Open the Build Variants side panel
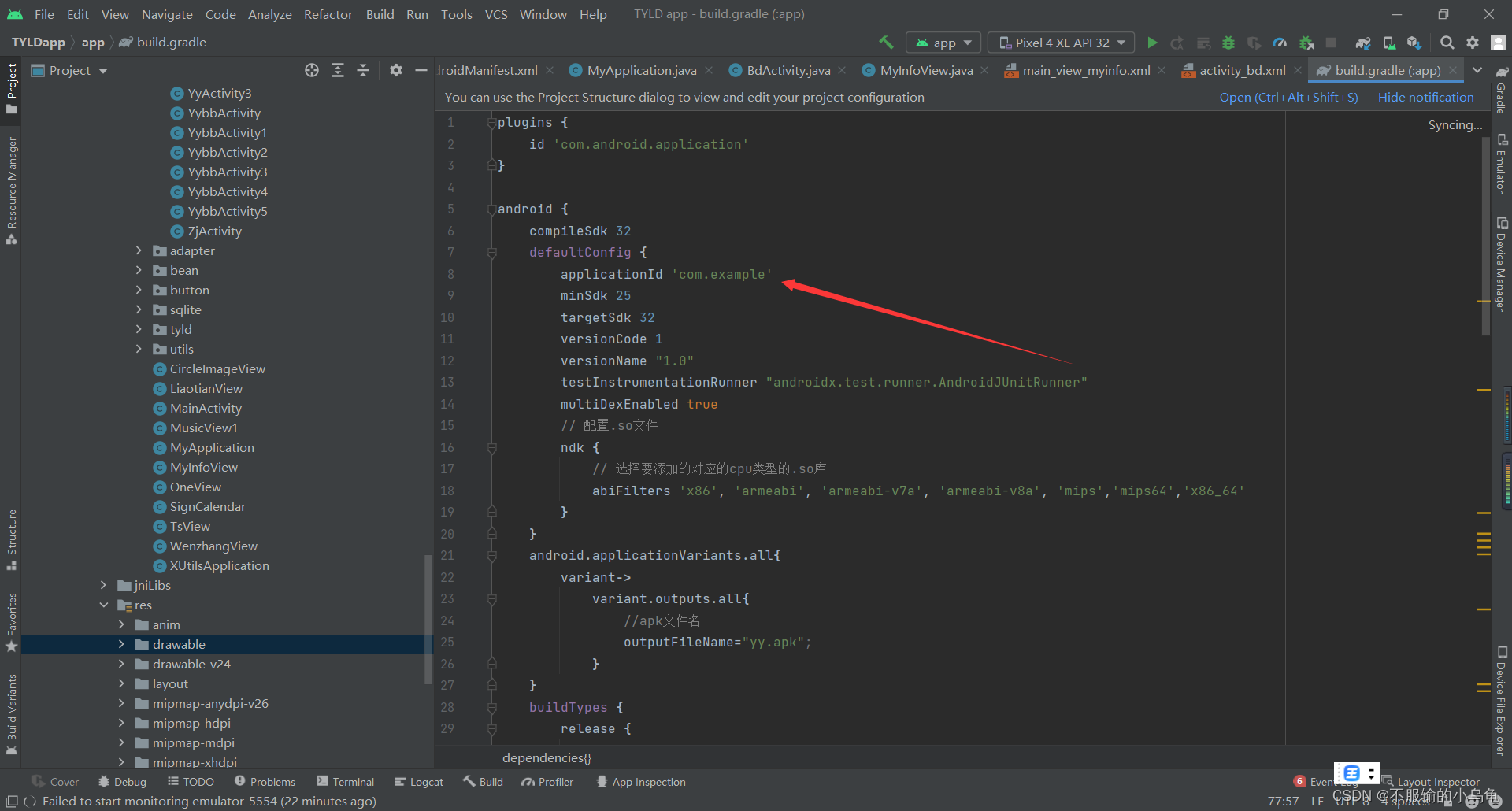Screen dimensions: 1512x811 [x=11, y=714]
